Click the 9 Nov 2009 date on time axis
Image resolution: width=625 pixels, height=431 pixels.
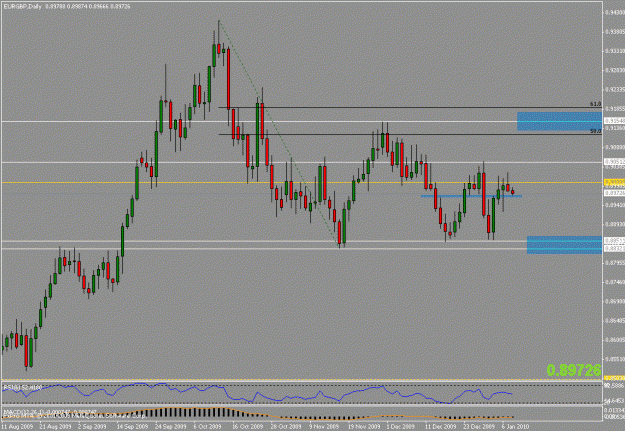324,426
